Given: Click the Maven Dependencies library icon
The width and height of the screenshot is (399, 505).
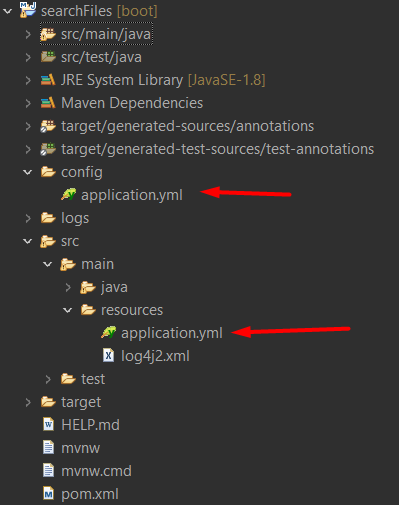Looking at the screenshot, I should pos(48,103).
